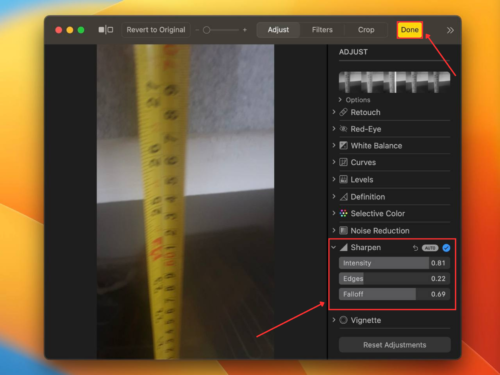Click the Selective Color dots icon
The width and height of the screenshot is (500, 375).
point(343,213)
